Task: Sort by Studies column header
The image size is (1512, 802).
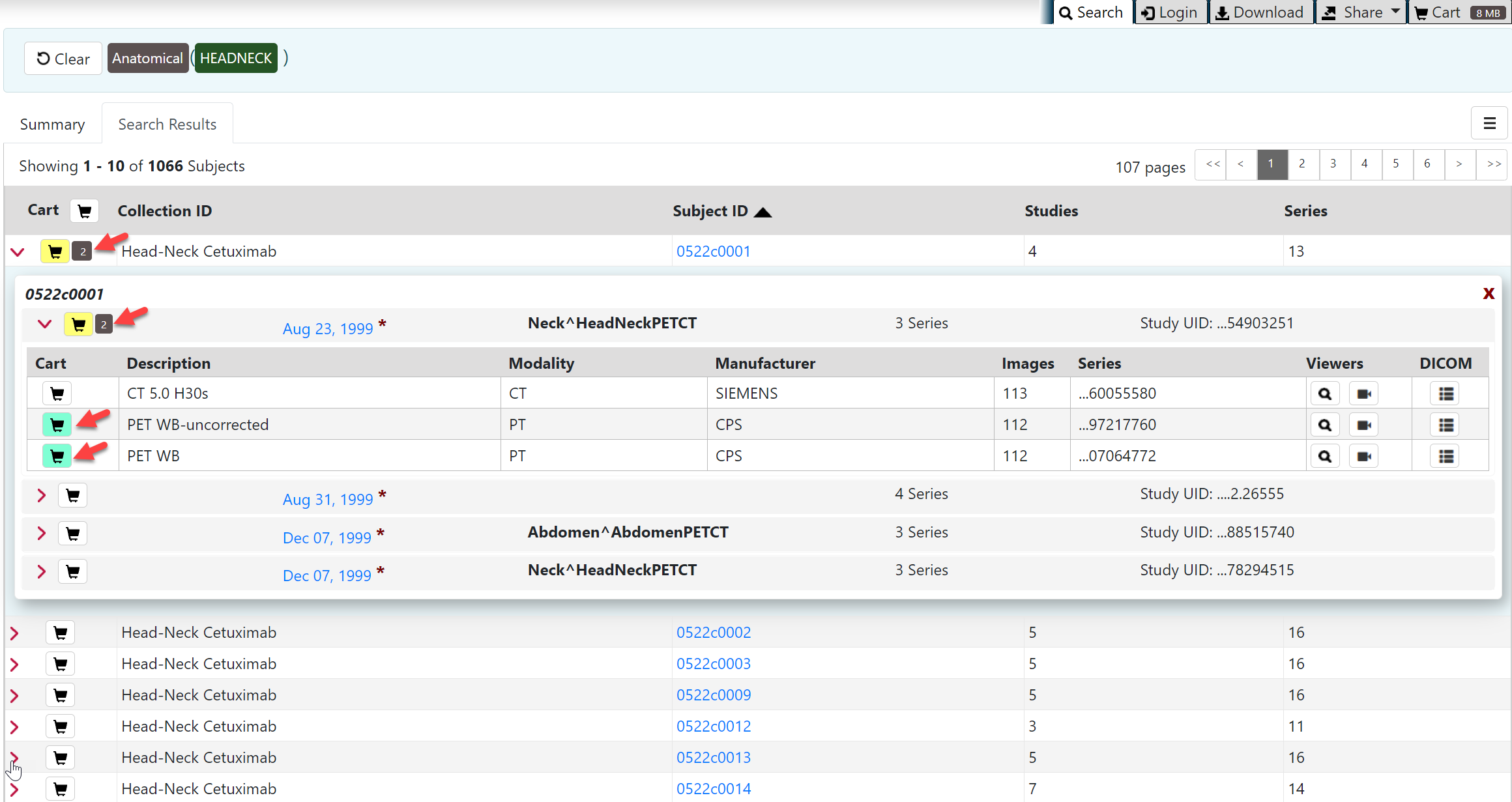Action: coord(1051,211)
